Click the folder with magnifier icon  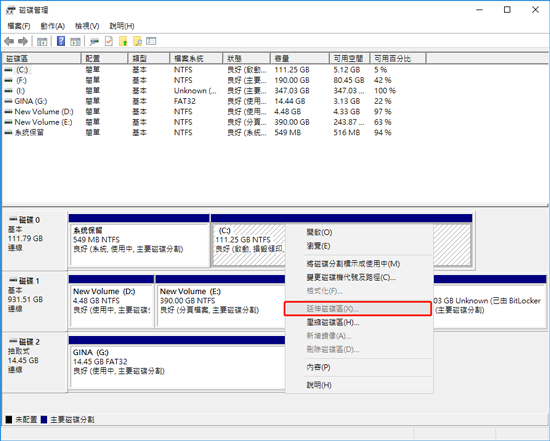pos(138,41)
